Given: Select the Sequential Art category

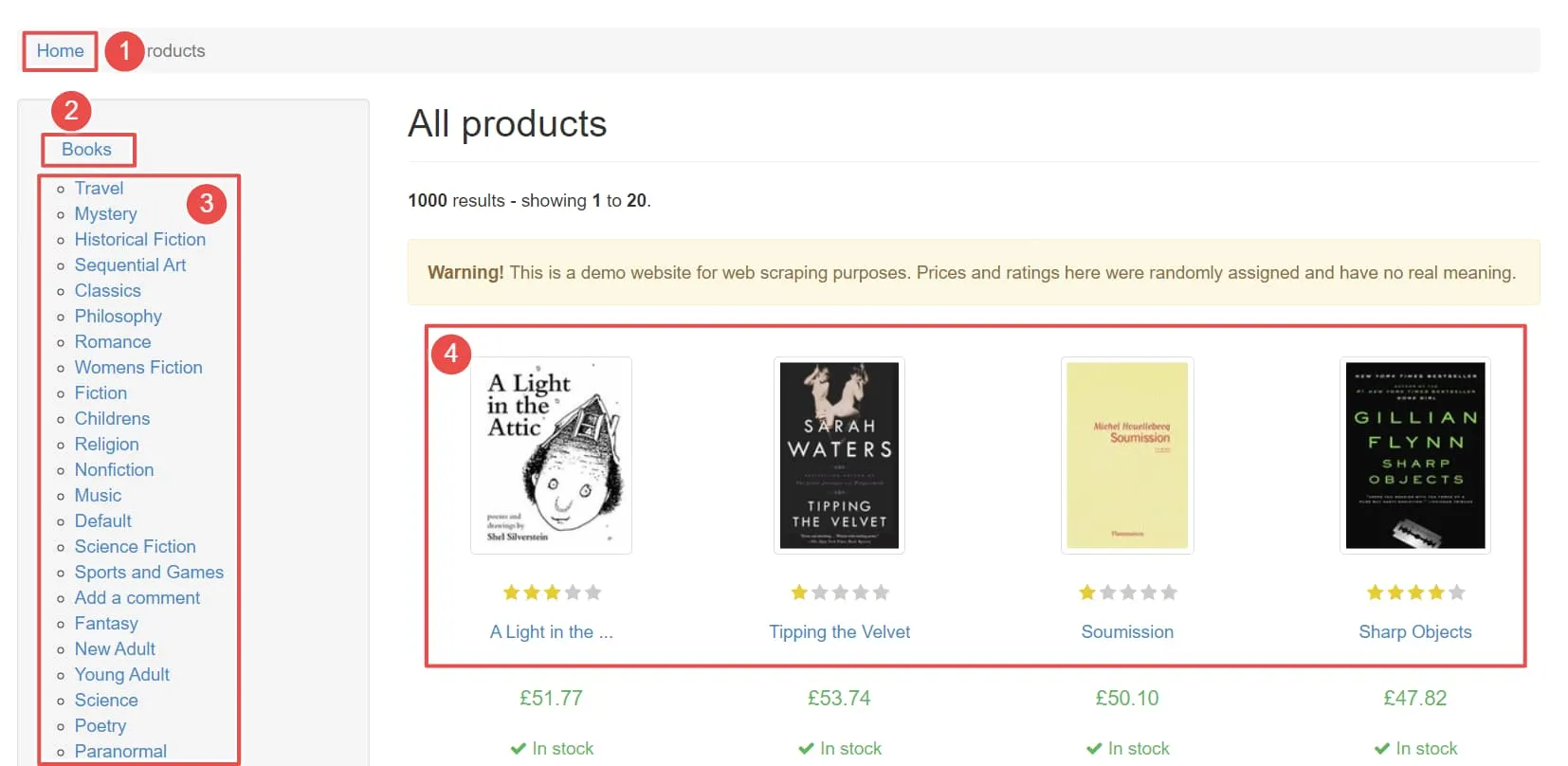Looking at the screenshot, I should point(130,265).
